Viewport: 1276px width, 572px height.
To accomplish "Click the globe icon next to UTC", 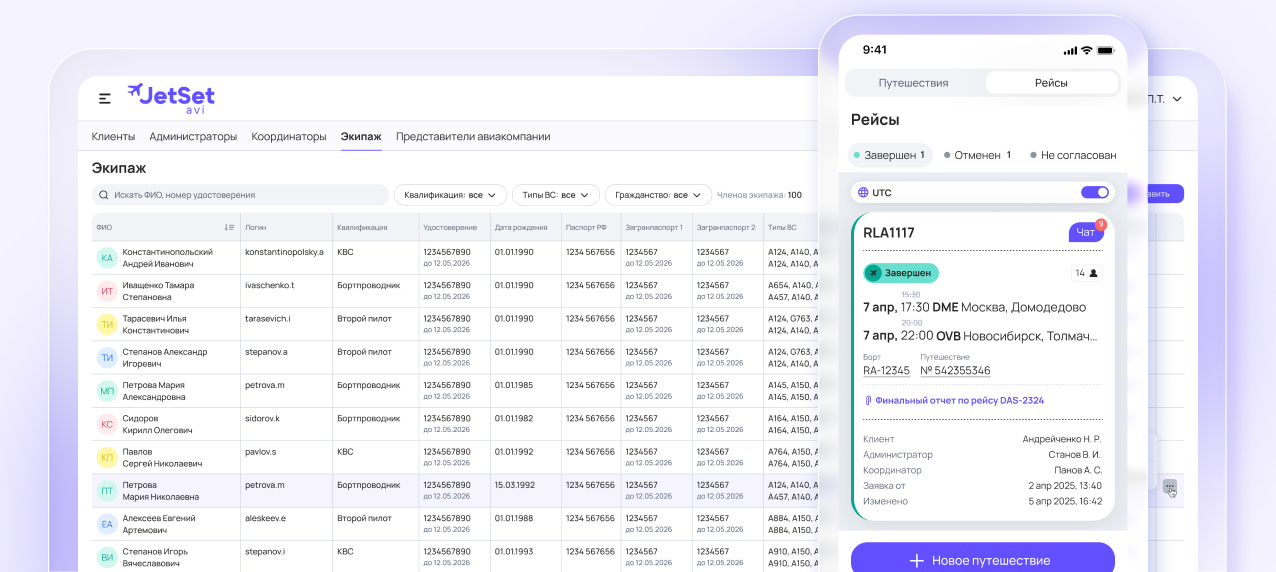I will [862, 192].
